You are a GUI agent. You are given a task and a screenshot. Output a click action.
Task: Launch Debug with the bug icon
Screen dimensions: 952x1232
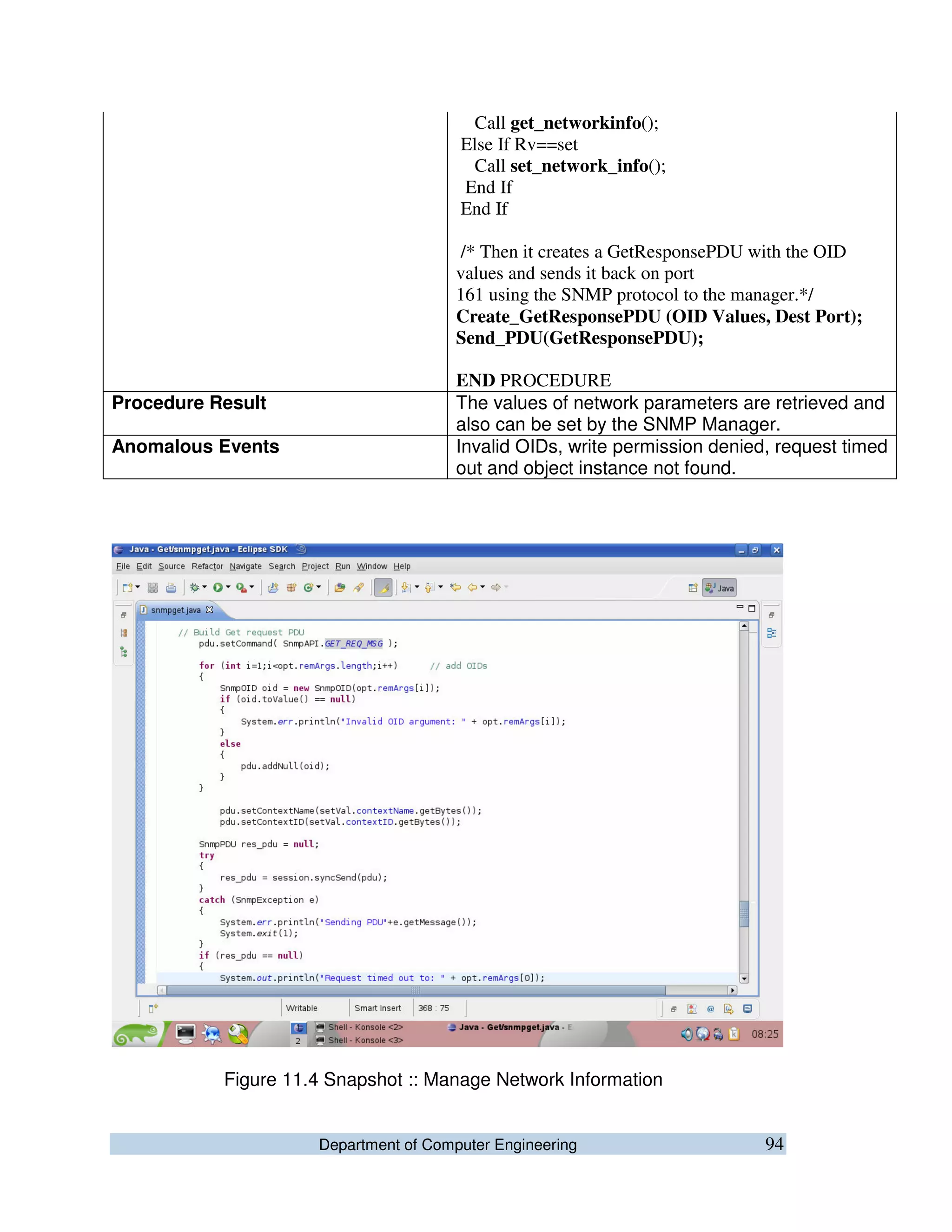tap(195, 588)
